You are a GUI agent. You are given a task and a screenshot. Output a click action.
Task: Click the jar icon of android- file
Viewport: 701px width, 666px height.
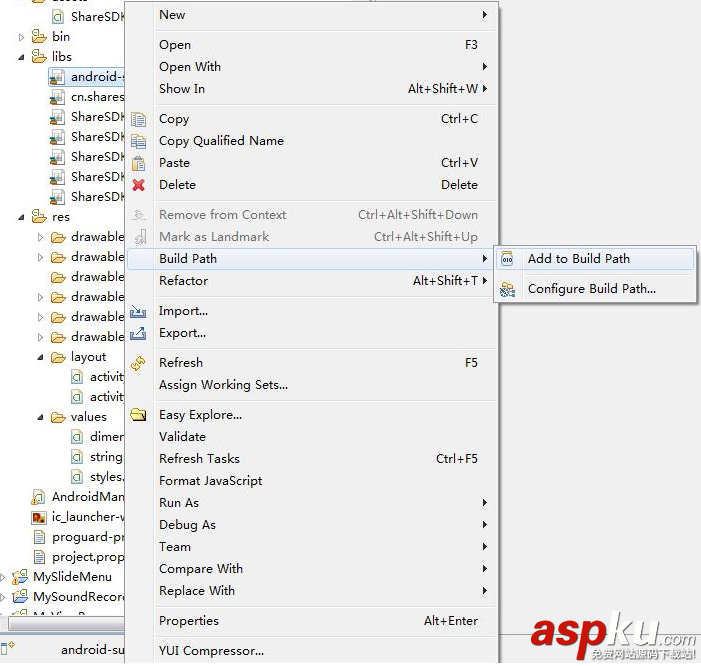pyautogui.click(x=57, y=77)
